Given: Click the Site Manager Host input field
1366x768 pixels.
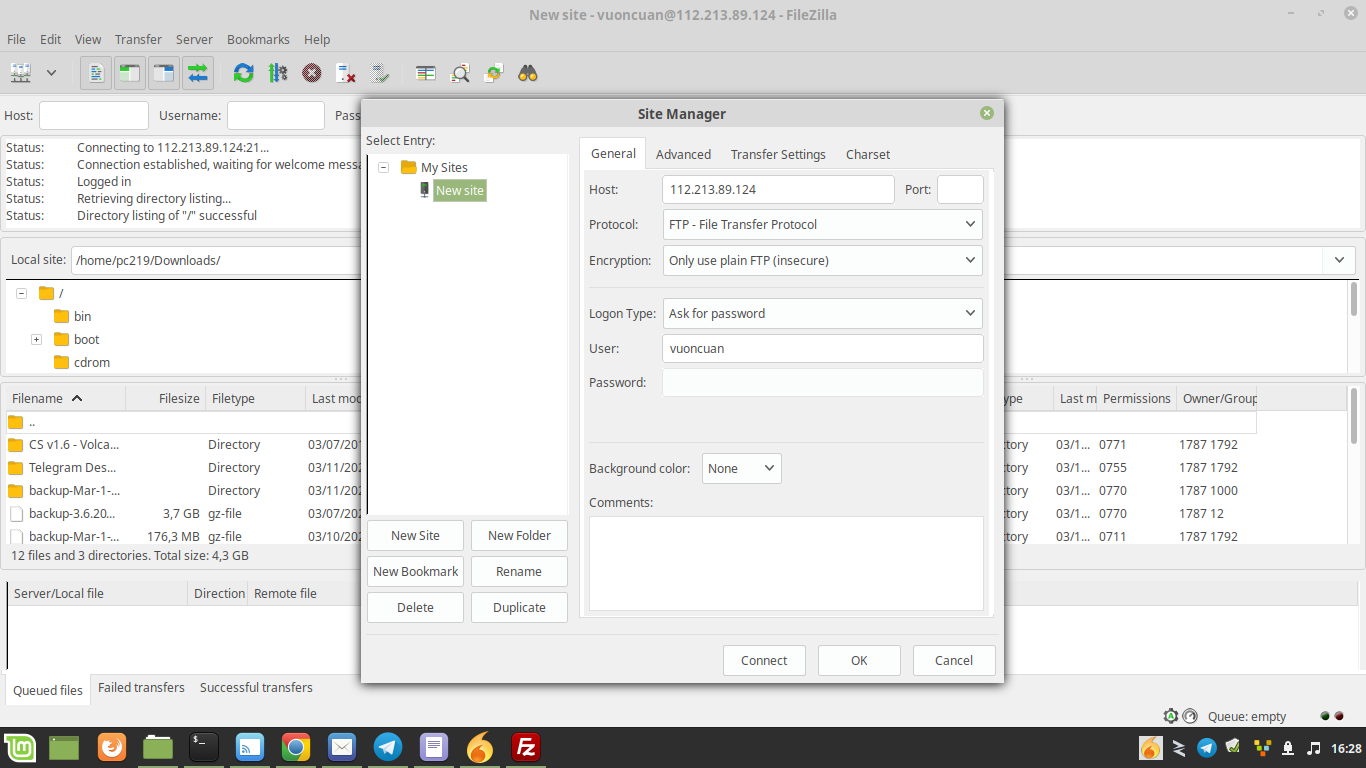Looking at the screenshot, I should click(778, 189).
